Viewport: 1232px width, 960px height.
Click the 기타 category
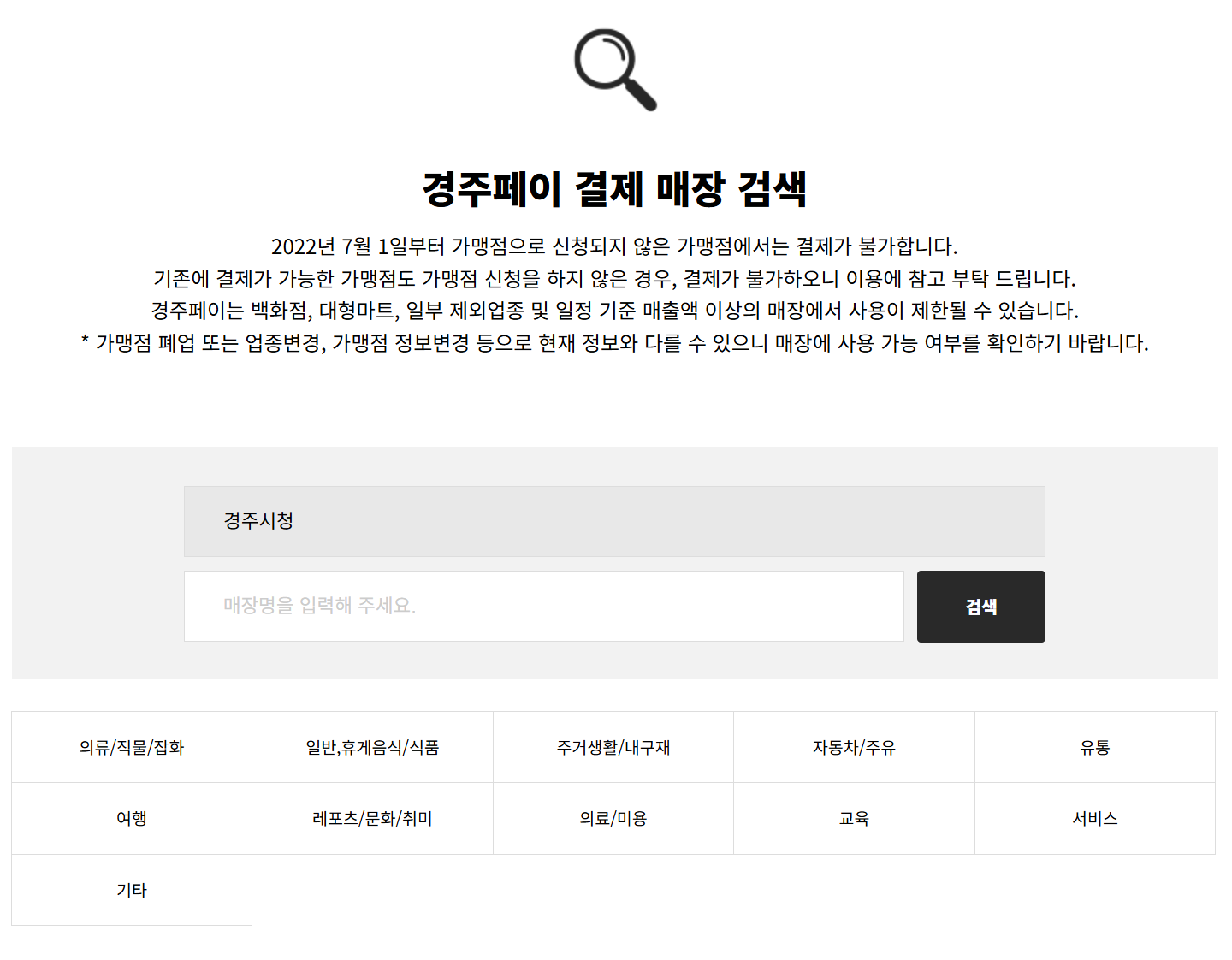tap(132, 890)
